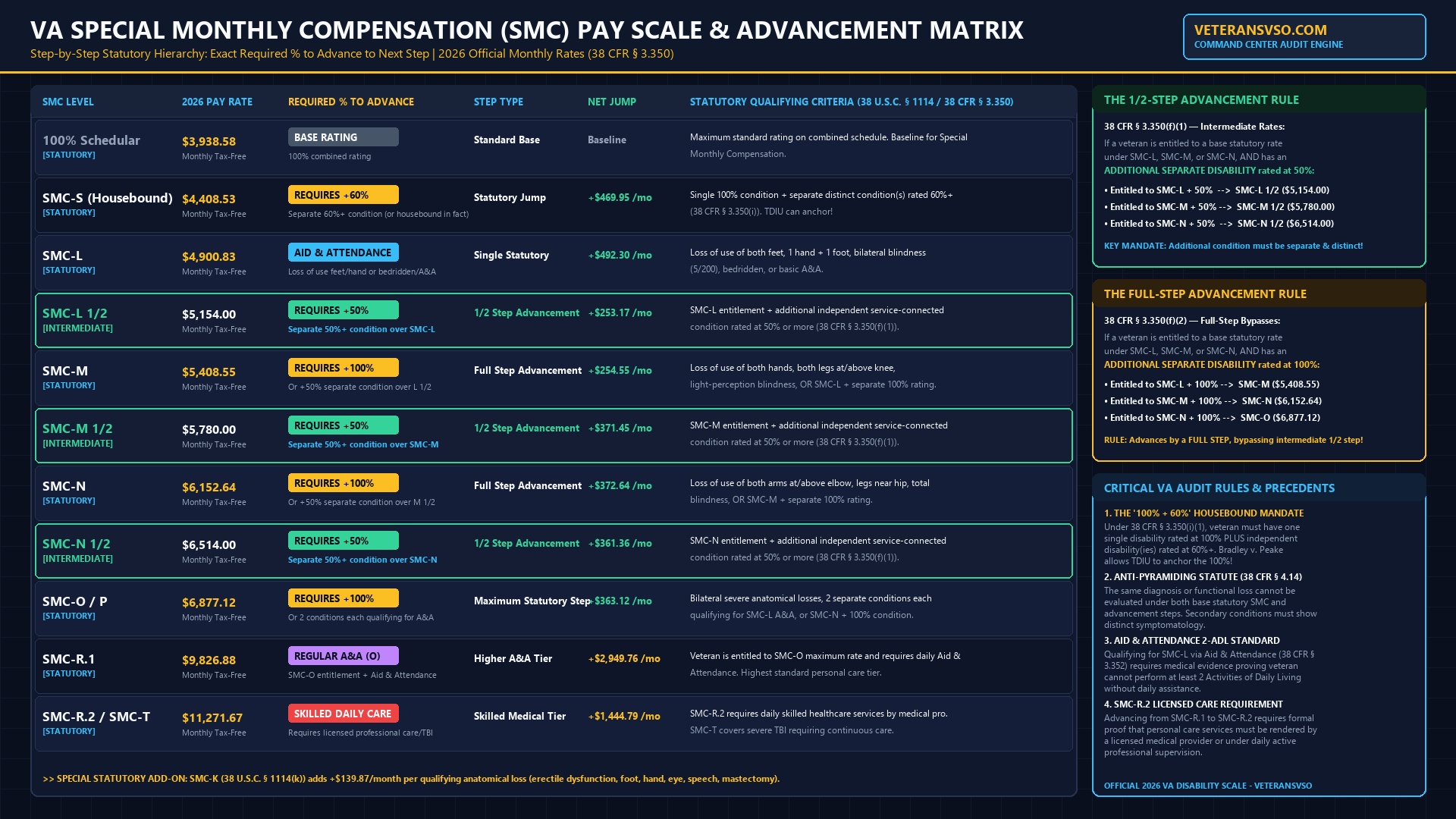Click the SMC LEVEL column header
1456x819 pixels.
point(68,102)
